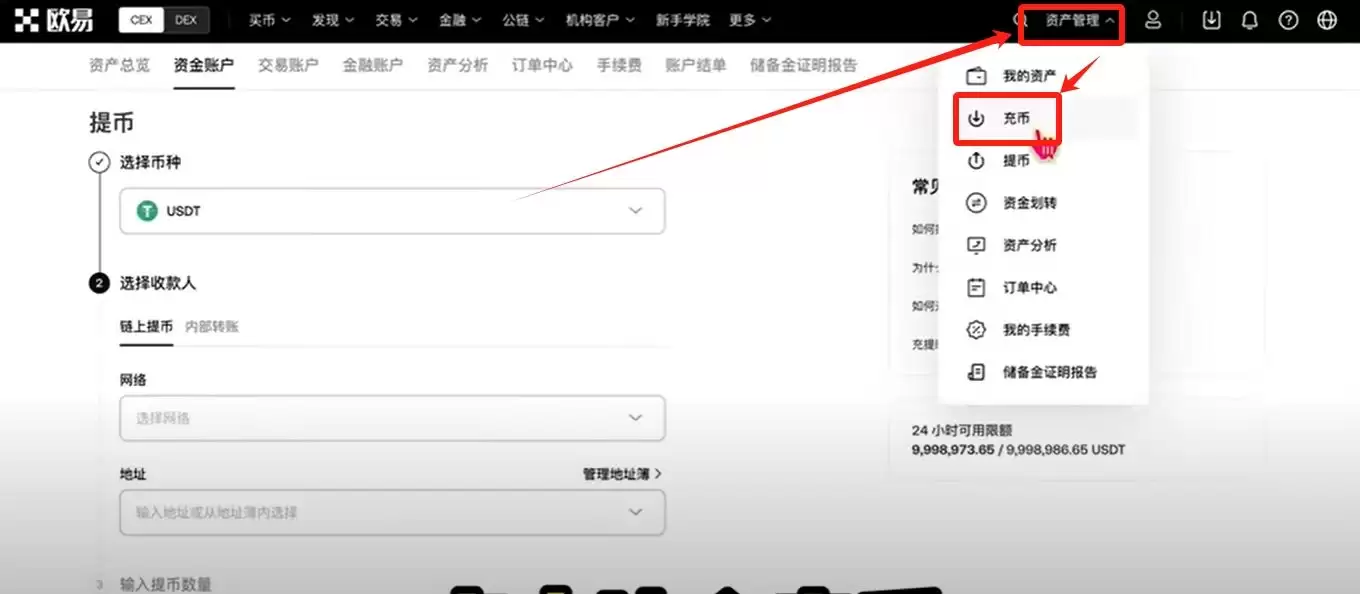Click the 我的资产 wallet icon
Image resolution: width=1360 pixels, height=594 pixels.
[975, 74]
